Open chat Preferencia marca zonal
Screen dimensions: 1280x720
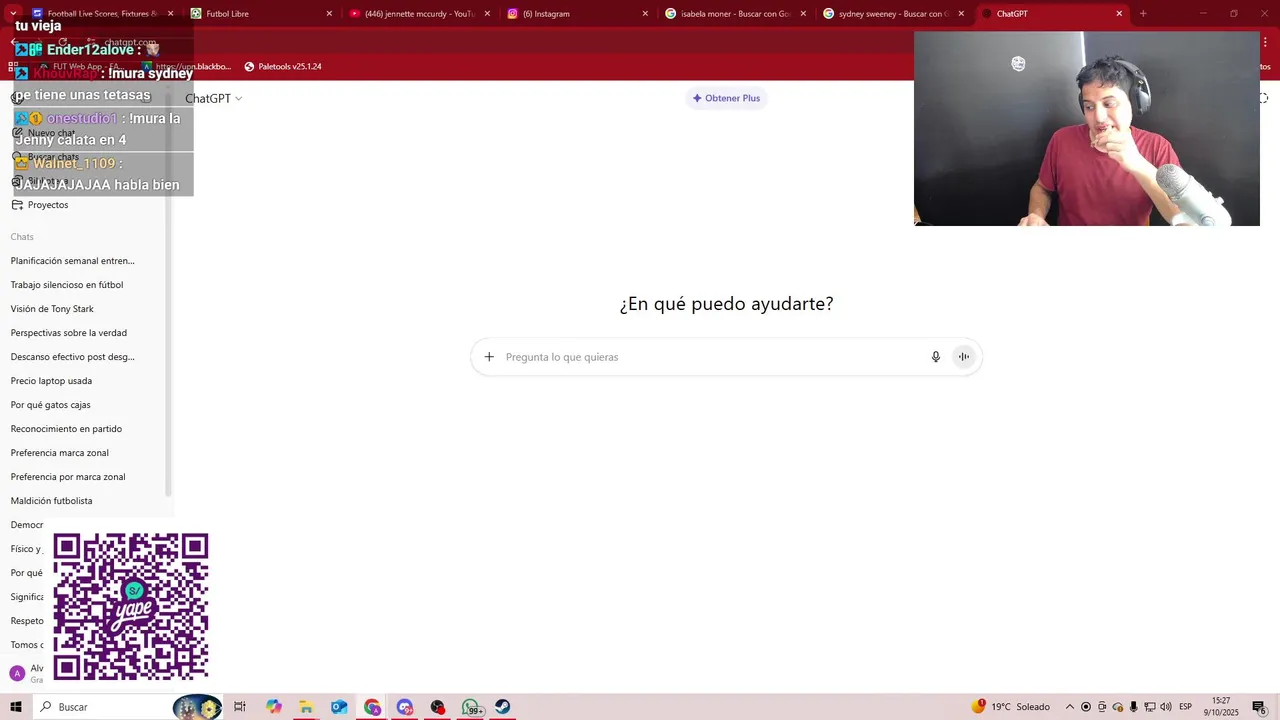pyautogui.click(x=60, y=453)
